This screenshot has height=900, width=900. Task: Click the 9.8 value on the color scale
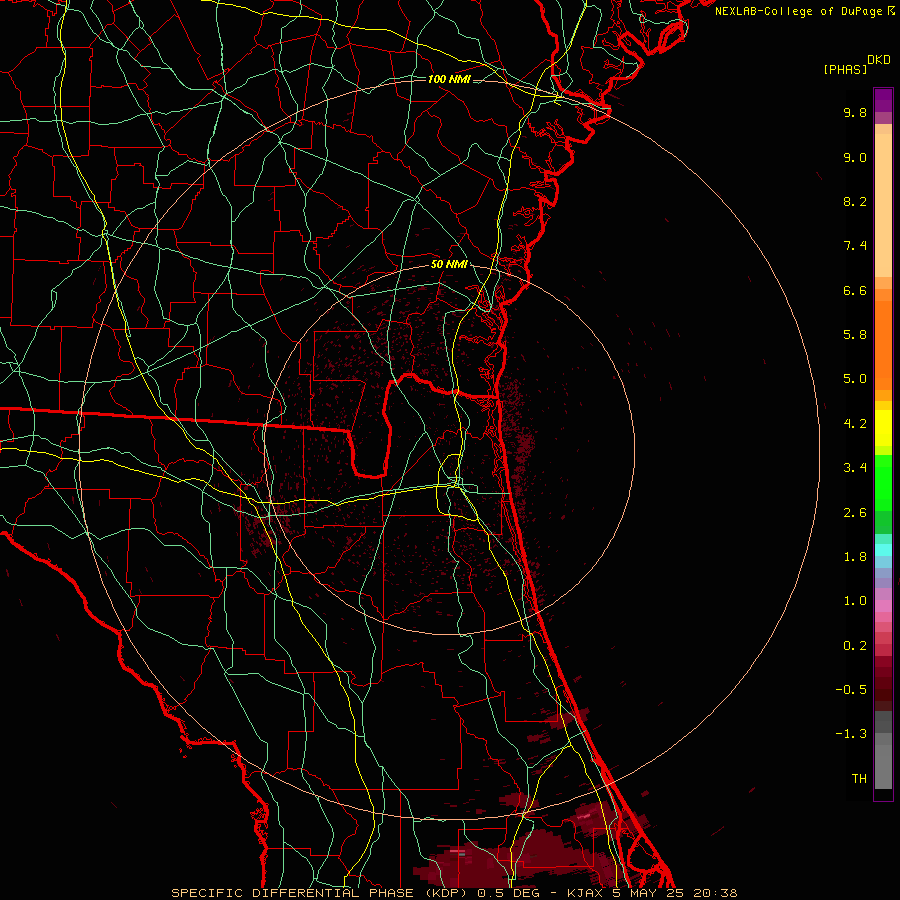coord(855,112)
